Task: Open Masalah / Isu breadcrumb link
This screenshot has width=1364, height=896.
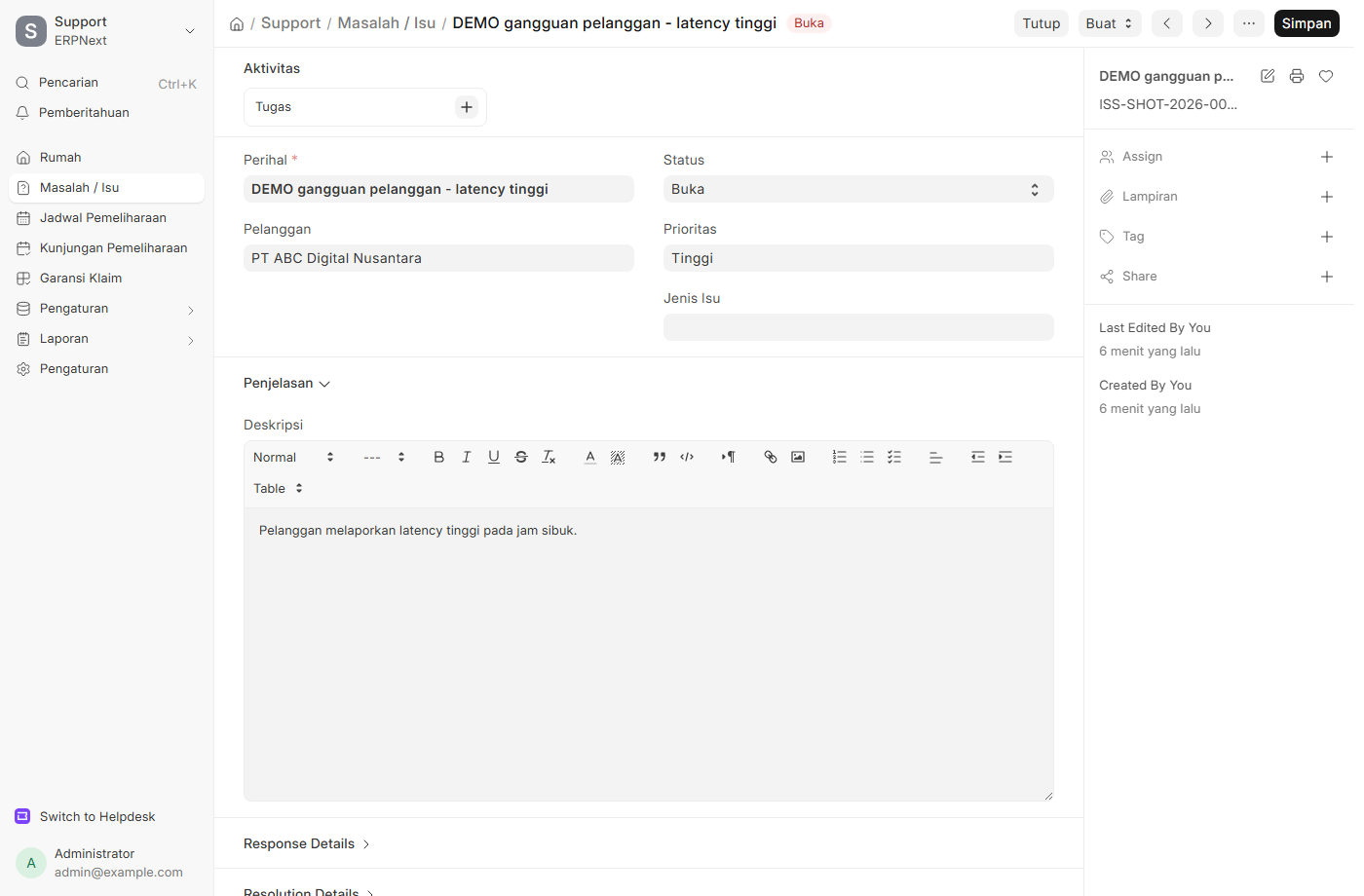Action: point(386,22)
